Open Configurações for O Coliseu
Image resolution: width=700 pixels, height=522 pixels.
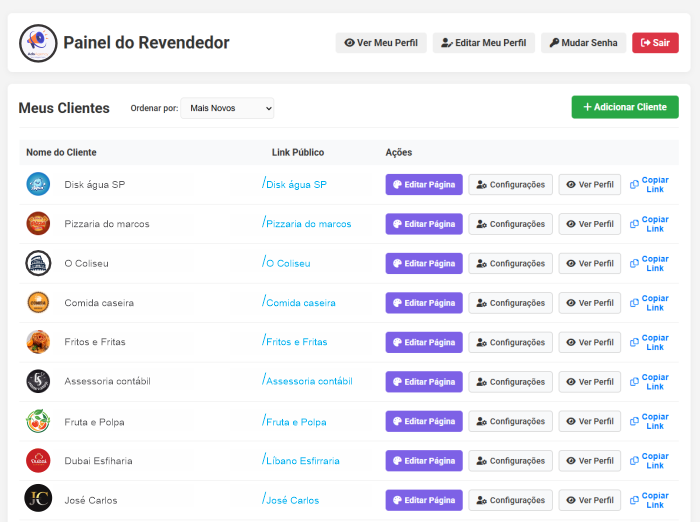pyautogui.click(x=511, y=263)
